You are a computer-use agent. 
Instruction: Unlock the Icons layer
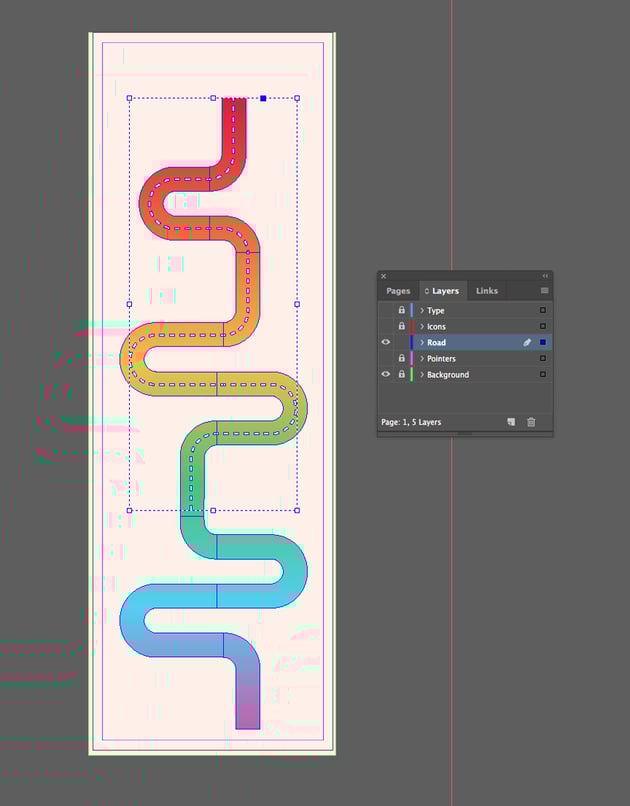point(401,326)
